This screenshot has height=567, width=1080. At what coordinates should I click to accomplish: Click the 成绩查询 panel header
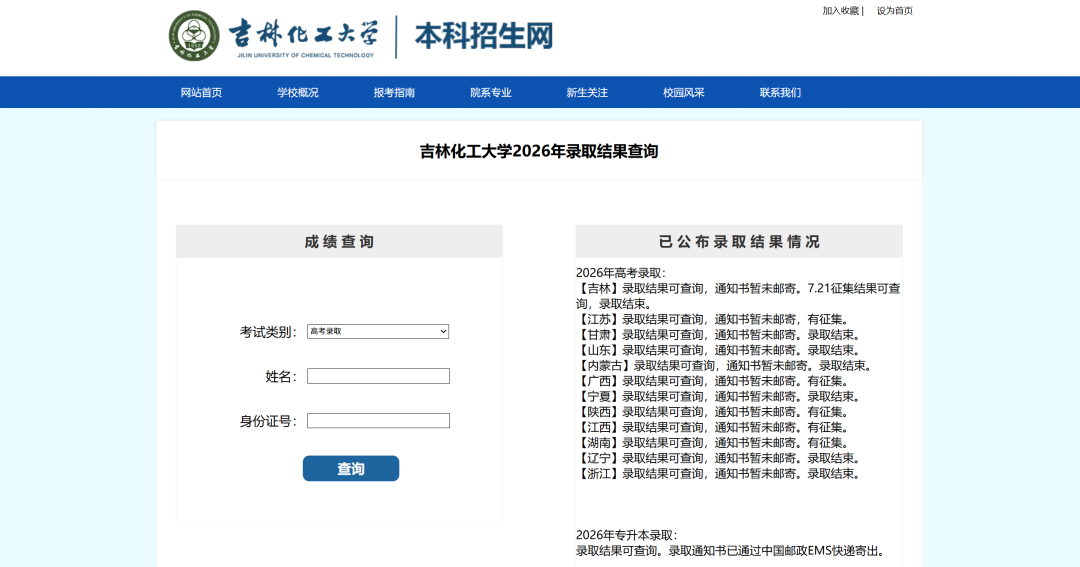(339, 242)
